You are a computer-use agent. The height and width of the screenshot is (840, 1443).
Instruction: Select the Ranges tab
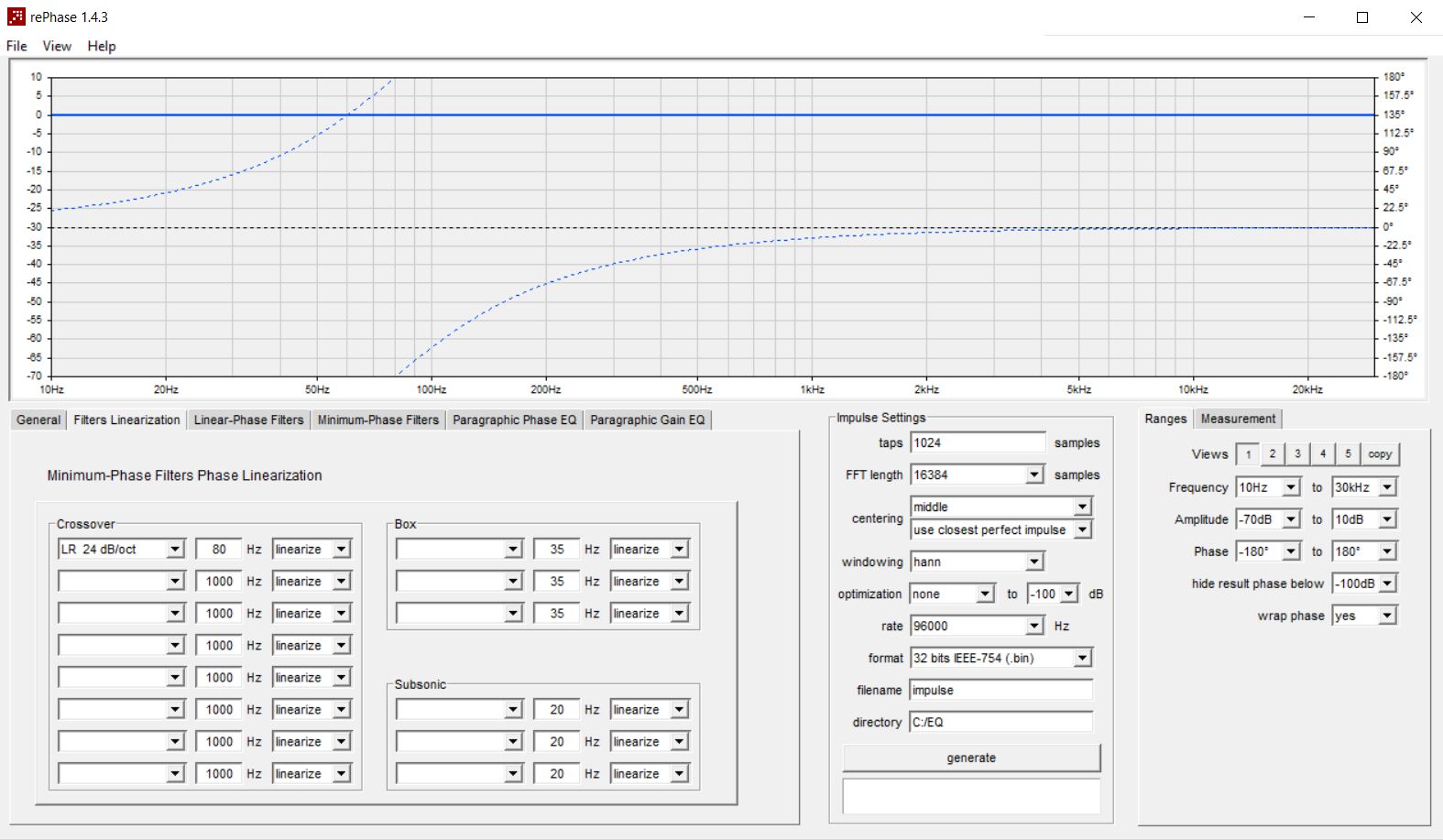pyautogui.click(x=1165, y=419)
